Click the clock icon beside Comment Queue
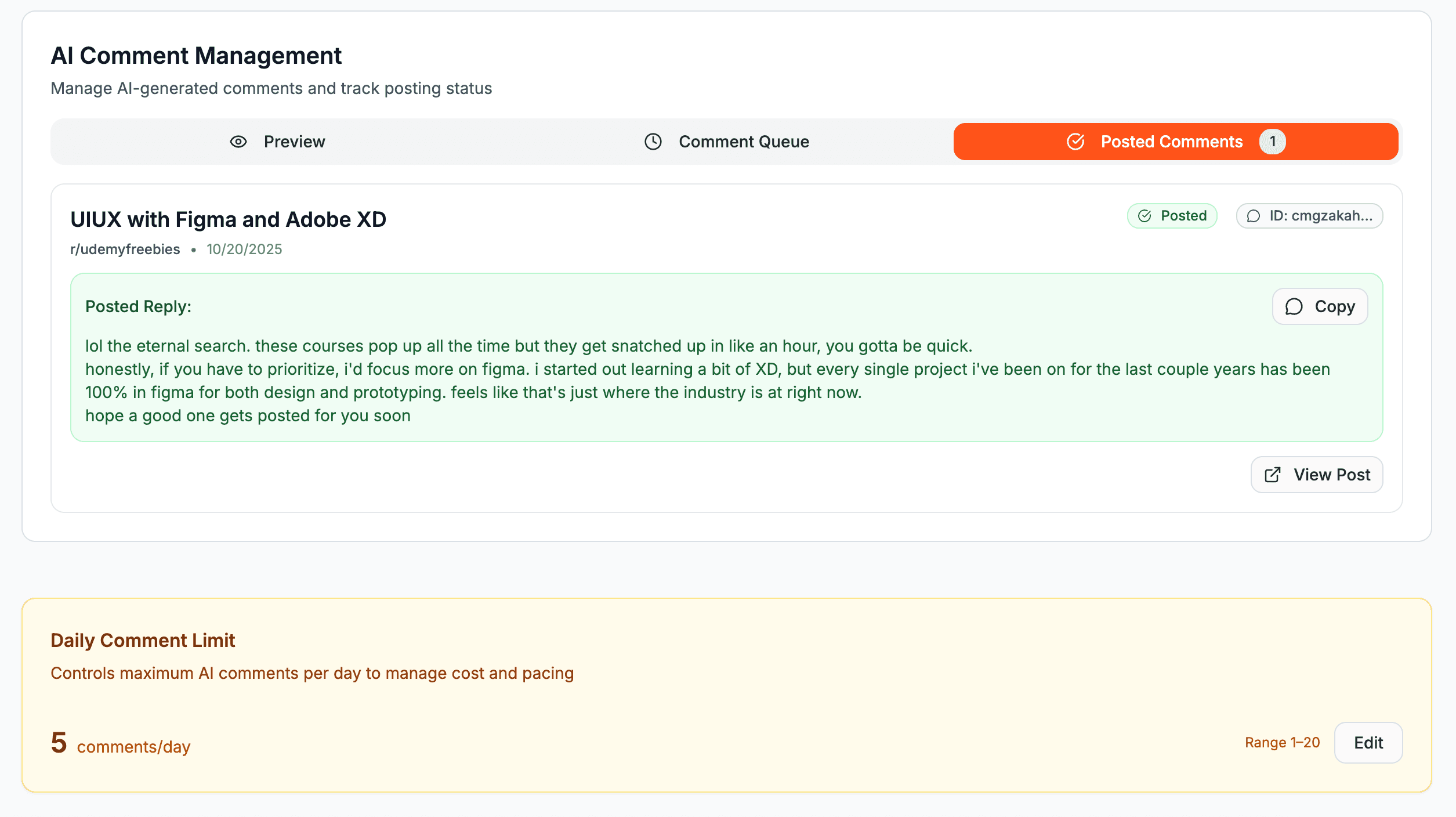The width and height of the screenshot is (1456, 817). pyautogui.click(x=653, y=141)
